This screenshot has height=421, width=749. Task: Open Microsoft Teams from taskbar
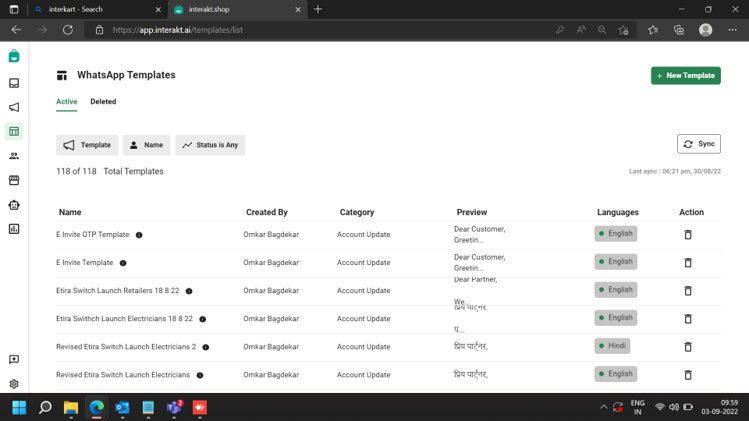pyautogui.click(x=174, y=408)
